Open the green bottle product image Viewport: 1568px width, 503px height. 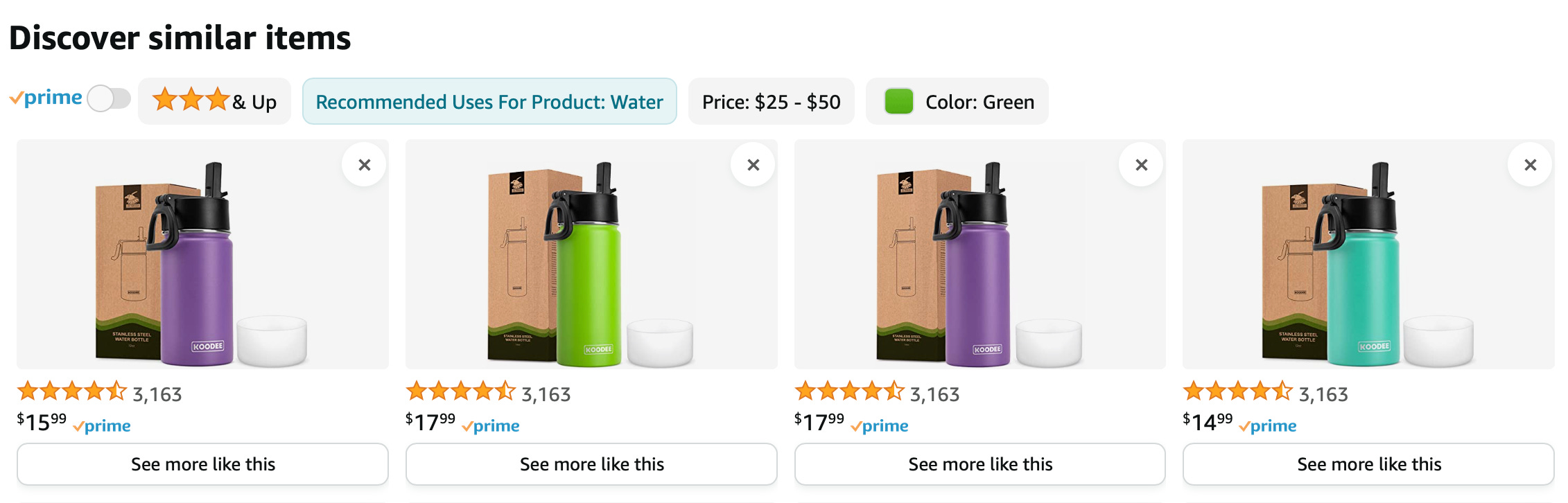(x=590, y=263)
